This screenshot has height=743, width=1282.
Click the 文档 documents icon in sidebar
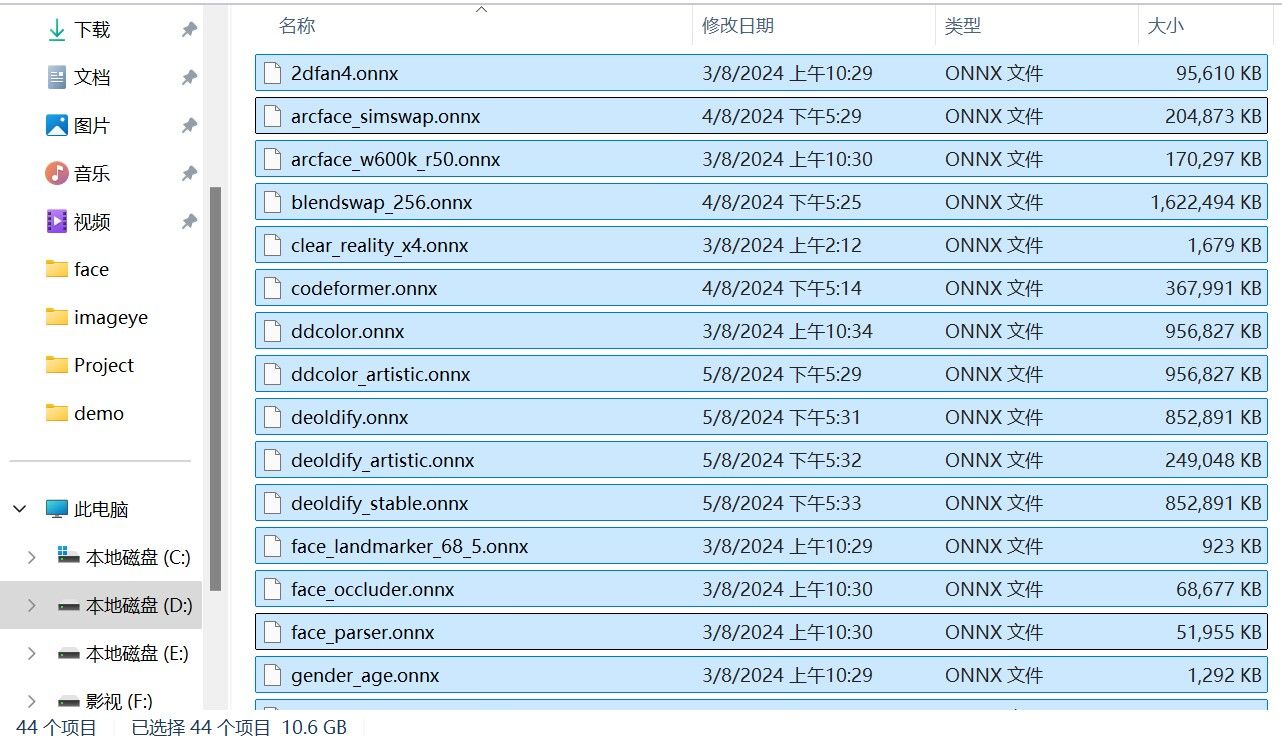click(x=57, y=77)
